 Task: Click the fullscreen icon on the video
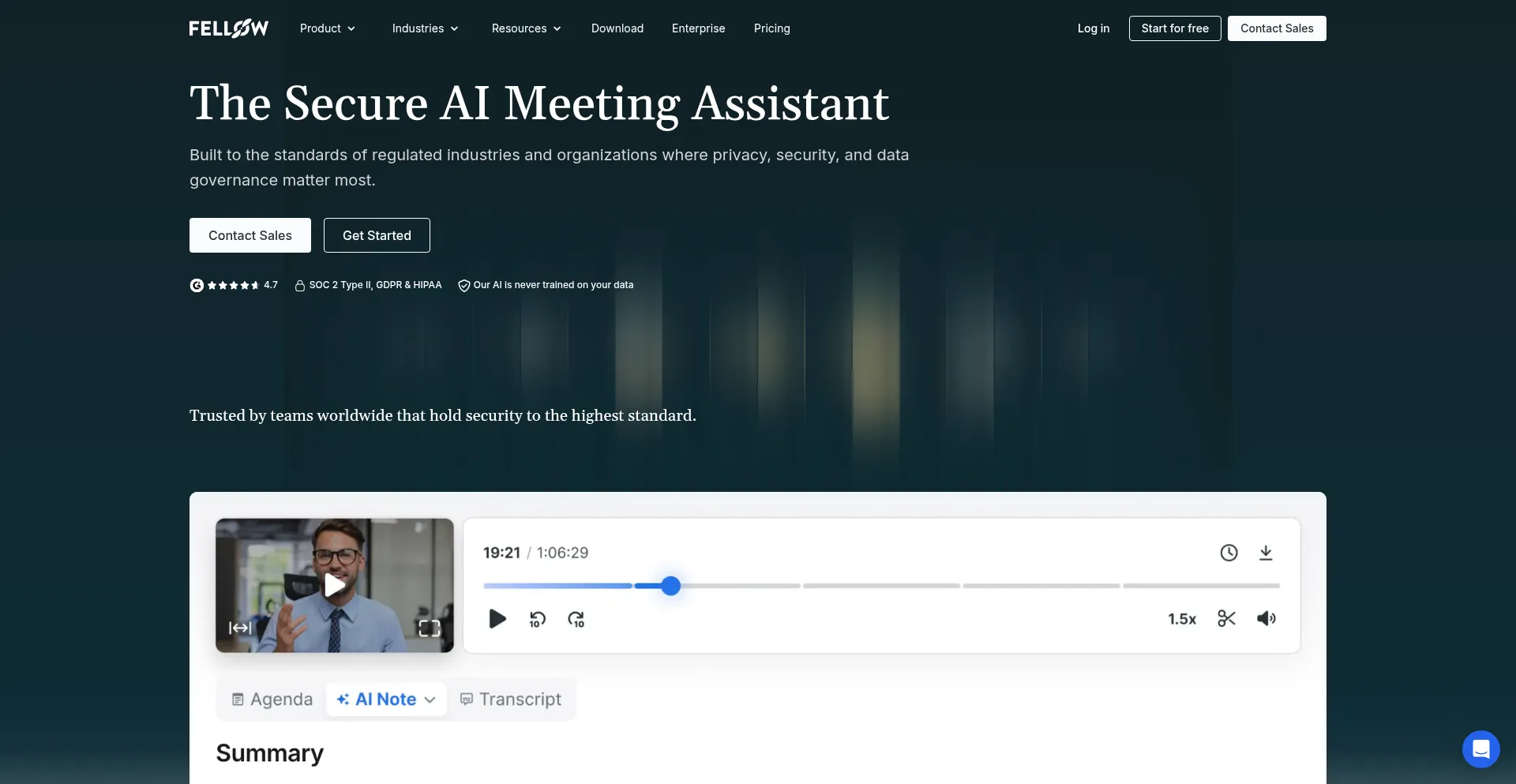click(x=430, y=628)
